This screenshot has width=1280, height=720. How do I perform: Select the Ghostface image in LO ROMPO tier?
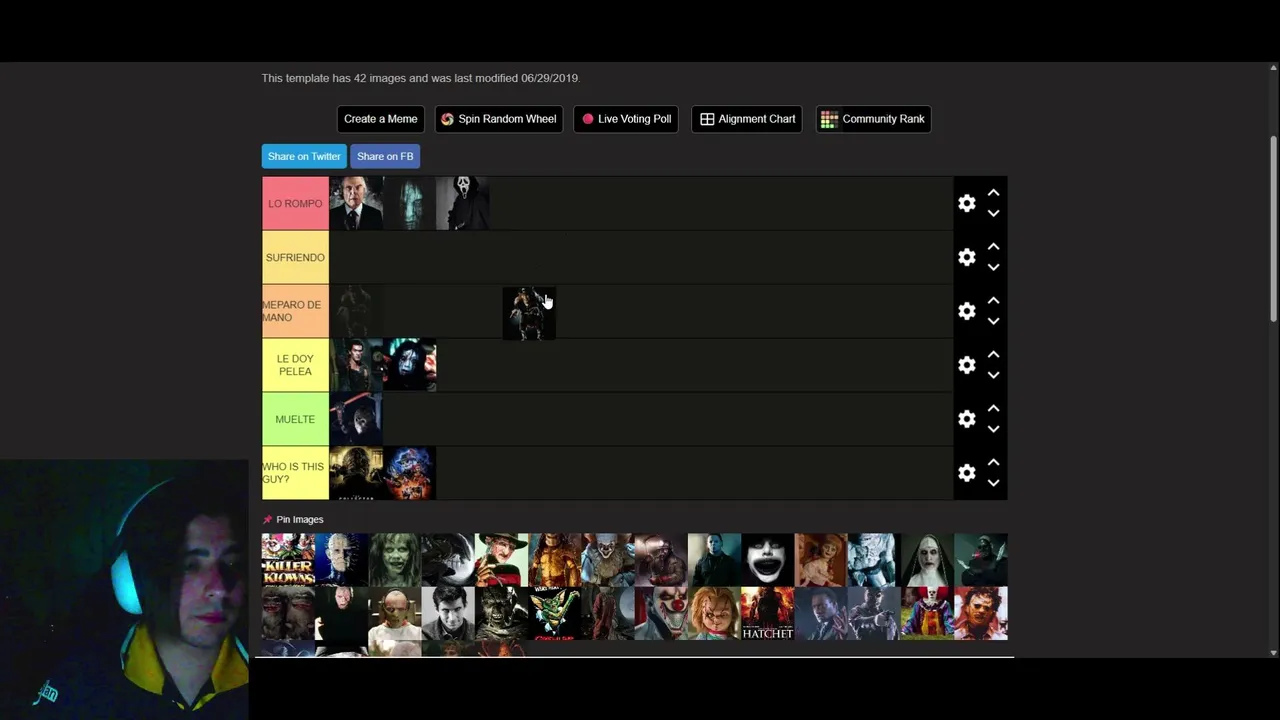pos(463,203)
